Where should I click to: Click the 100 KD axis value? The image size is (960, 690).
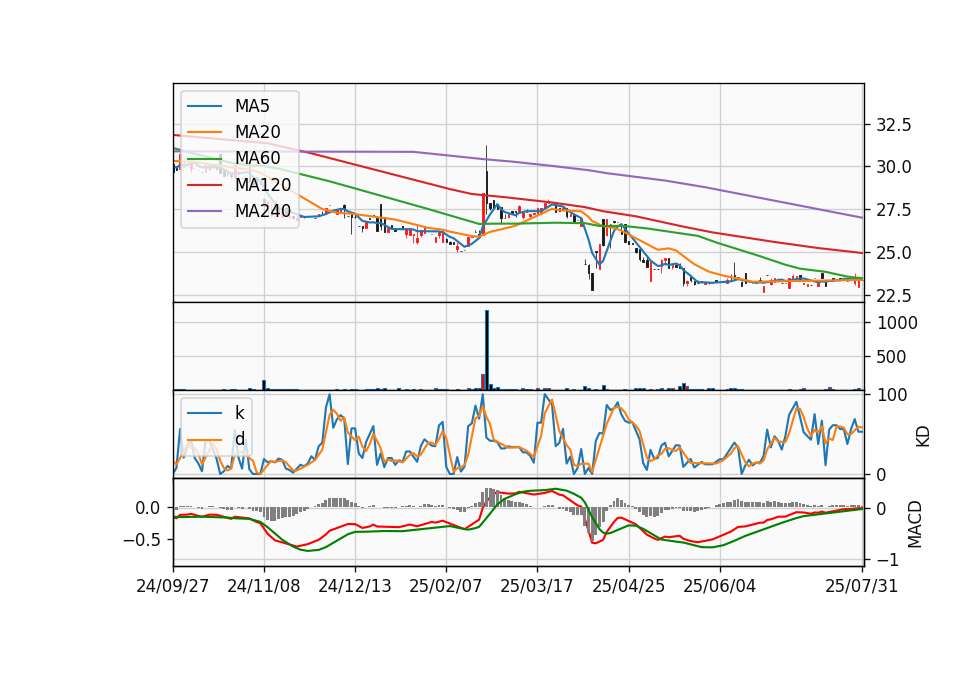click(892, 395)
